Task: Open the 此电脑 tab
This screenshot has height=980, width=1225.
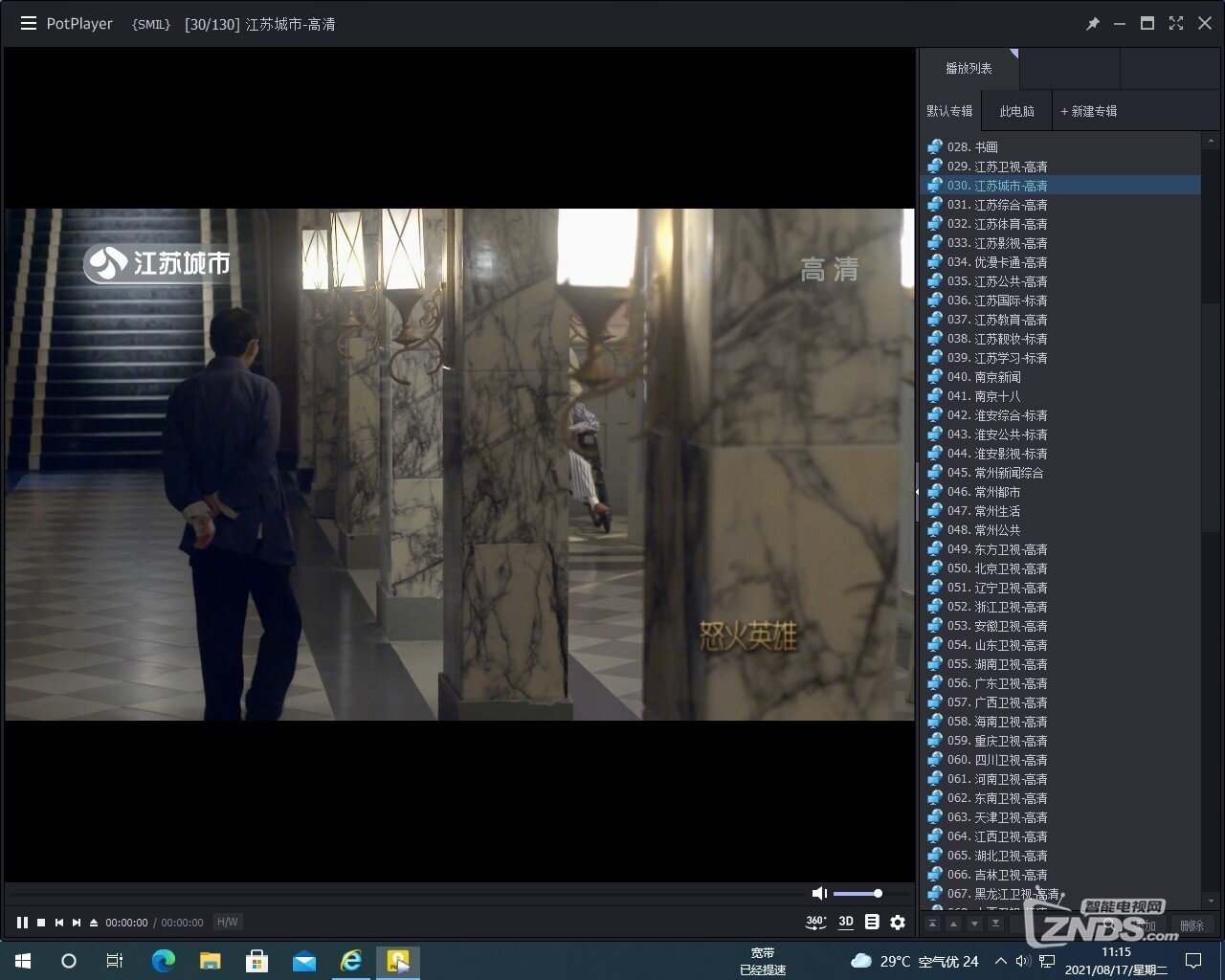Action: click(x=1016, y=111)
